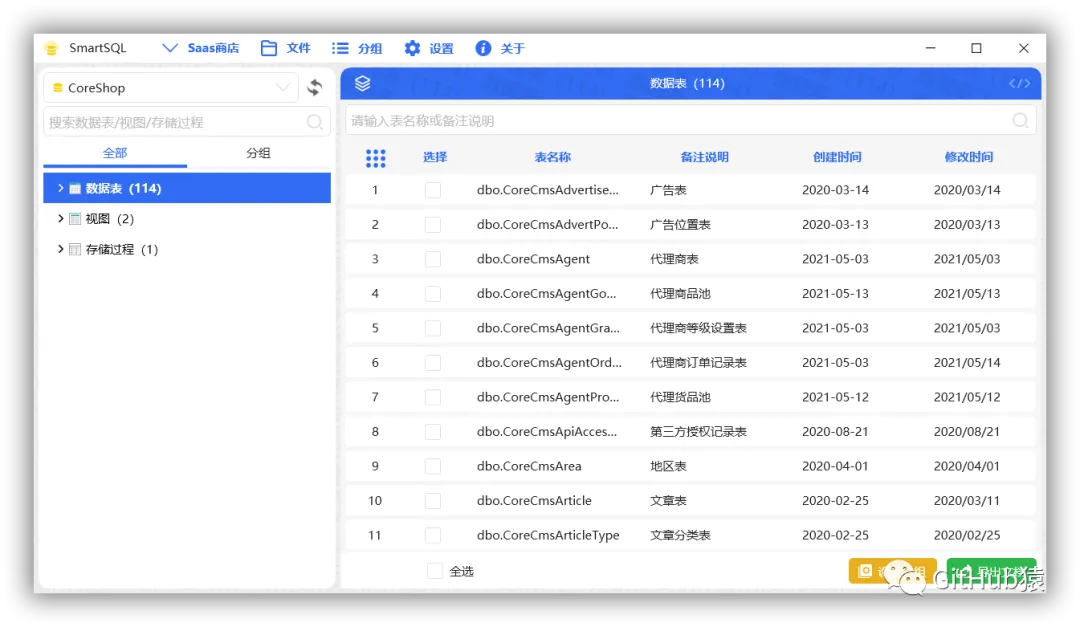Switch to the 分组 tab in sidebar

(258, 153)
